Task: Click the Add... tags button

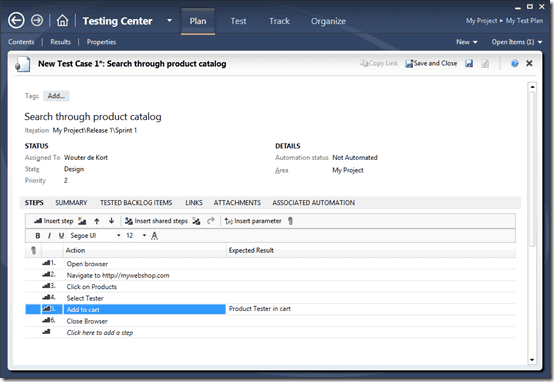Action: tap(56, 96)
